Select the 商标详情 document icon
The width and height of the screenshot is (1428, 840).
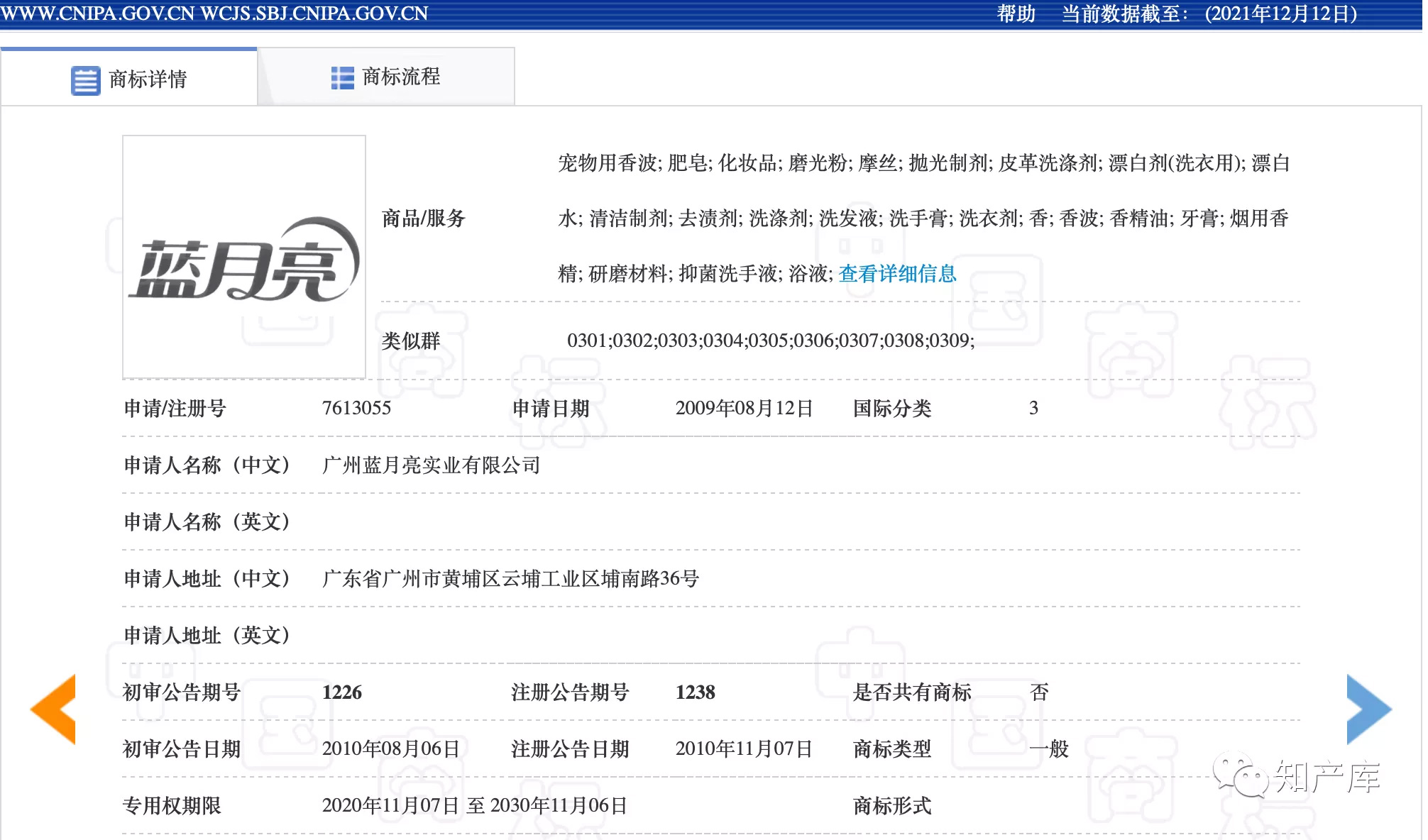click(85, 79)
